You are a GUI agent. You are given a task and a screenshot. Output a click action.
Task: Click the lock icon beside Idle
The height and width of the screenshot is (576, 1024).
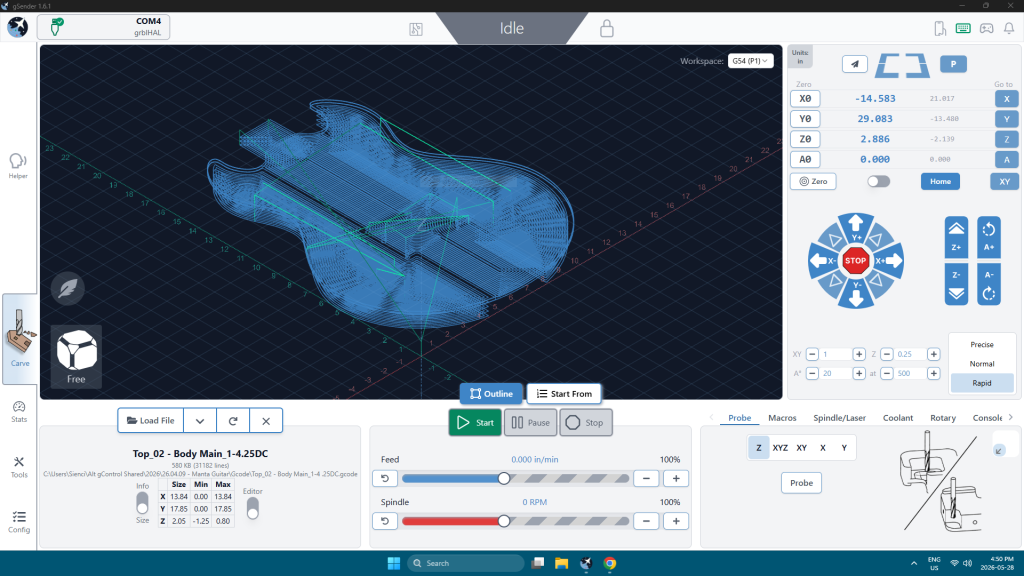[x=607, y=28]
